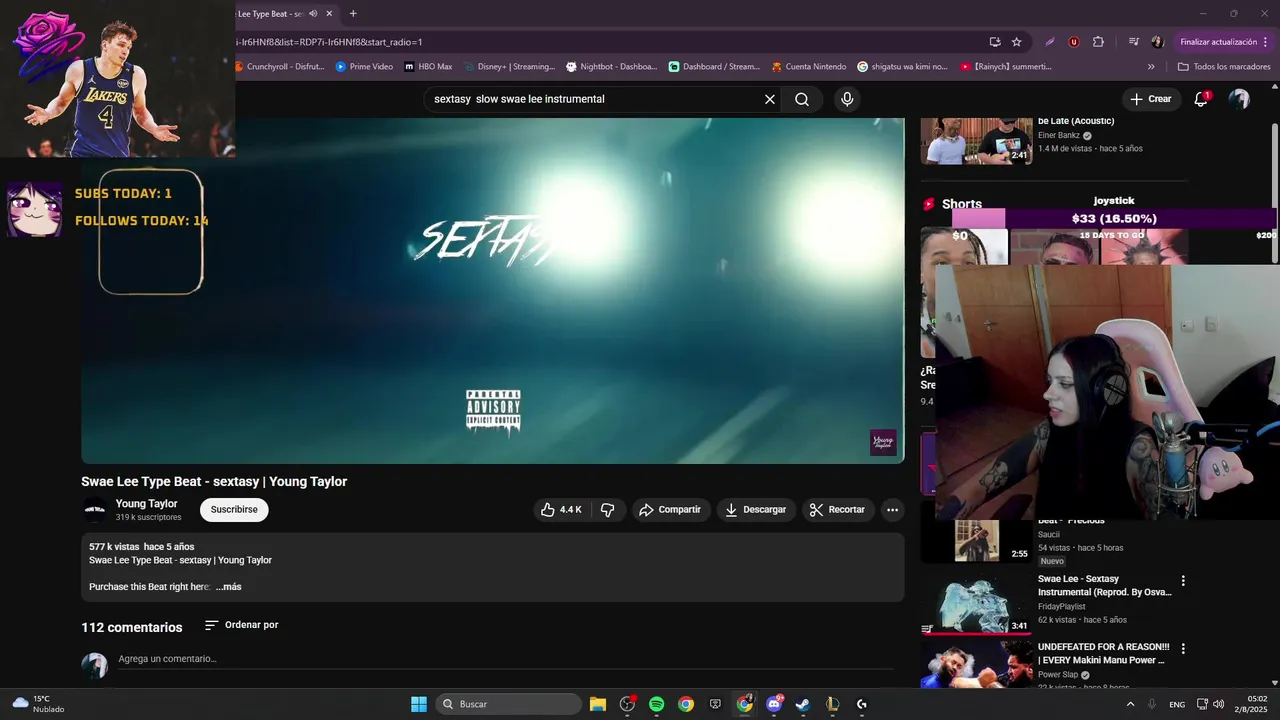1280x720 pixels.
Task: Click Finalizar actualización in Chrome
Action: click(x=1223, y=42)
